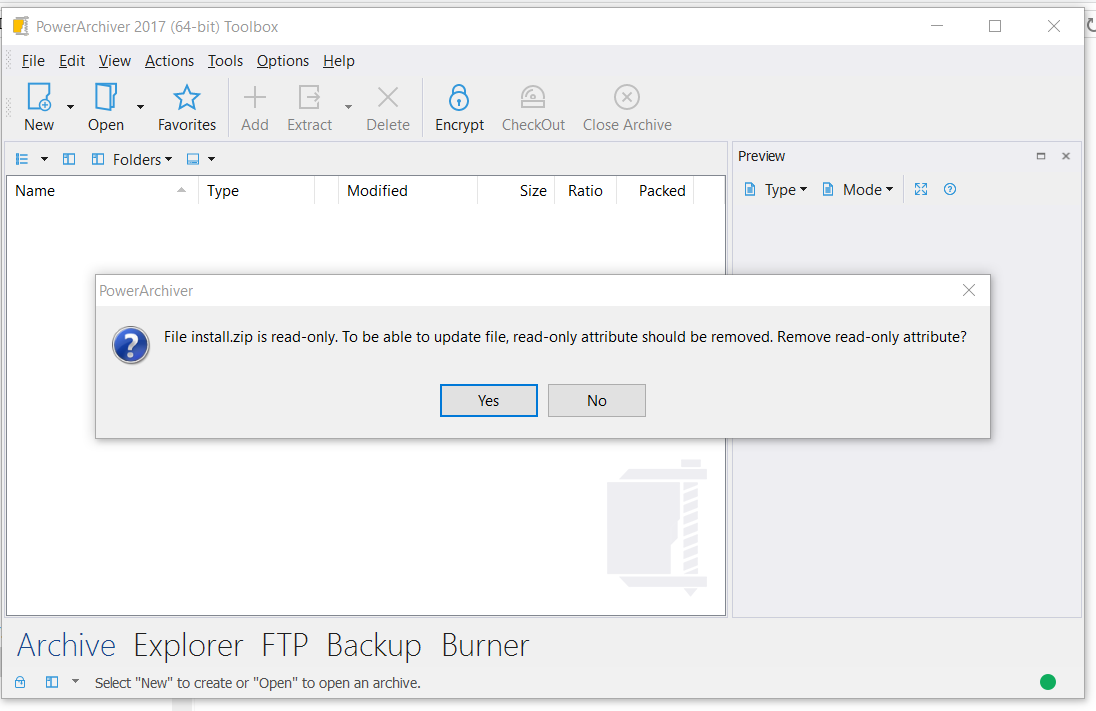
Task: Click the pane layout icon before Folders
Action: click(68, 159)
